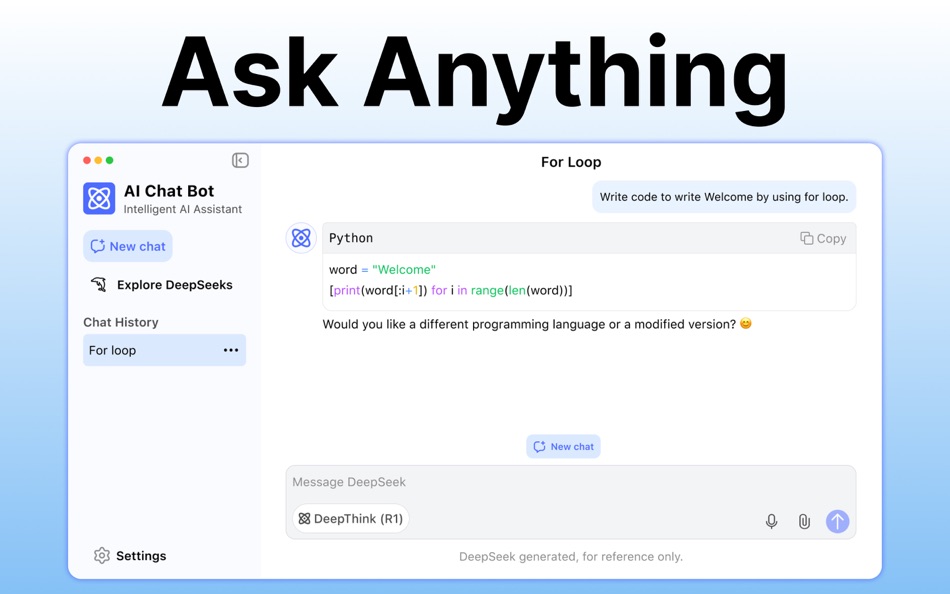Toggle DeepThink (R1) mode
This screenshot has height=594, width=950.
[x=351, y=519]
